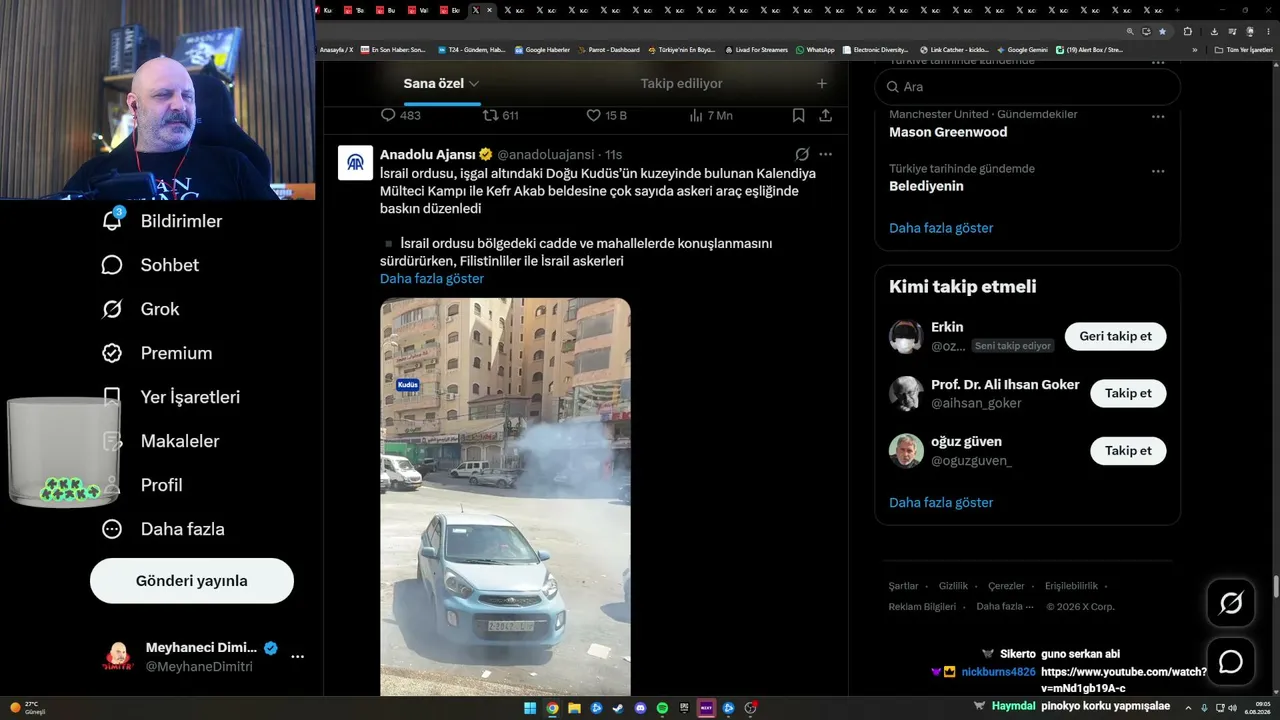Open Discord from the taskbar
The image size is (1280, 720).
pos(640,708)
